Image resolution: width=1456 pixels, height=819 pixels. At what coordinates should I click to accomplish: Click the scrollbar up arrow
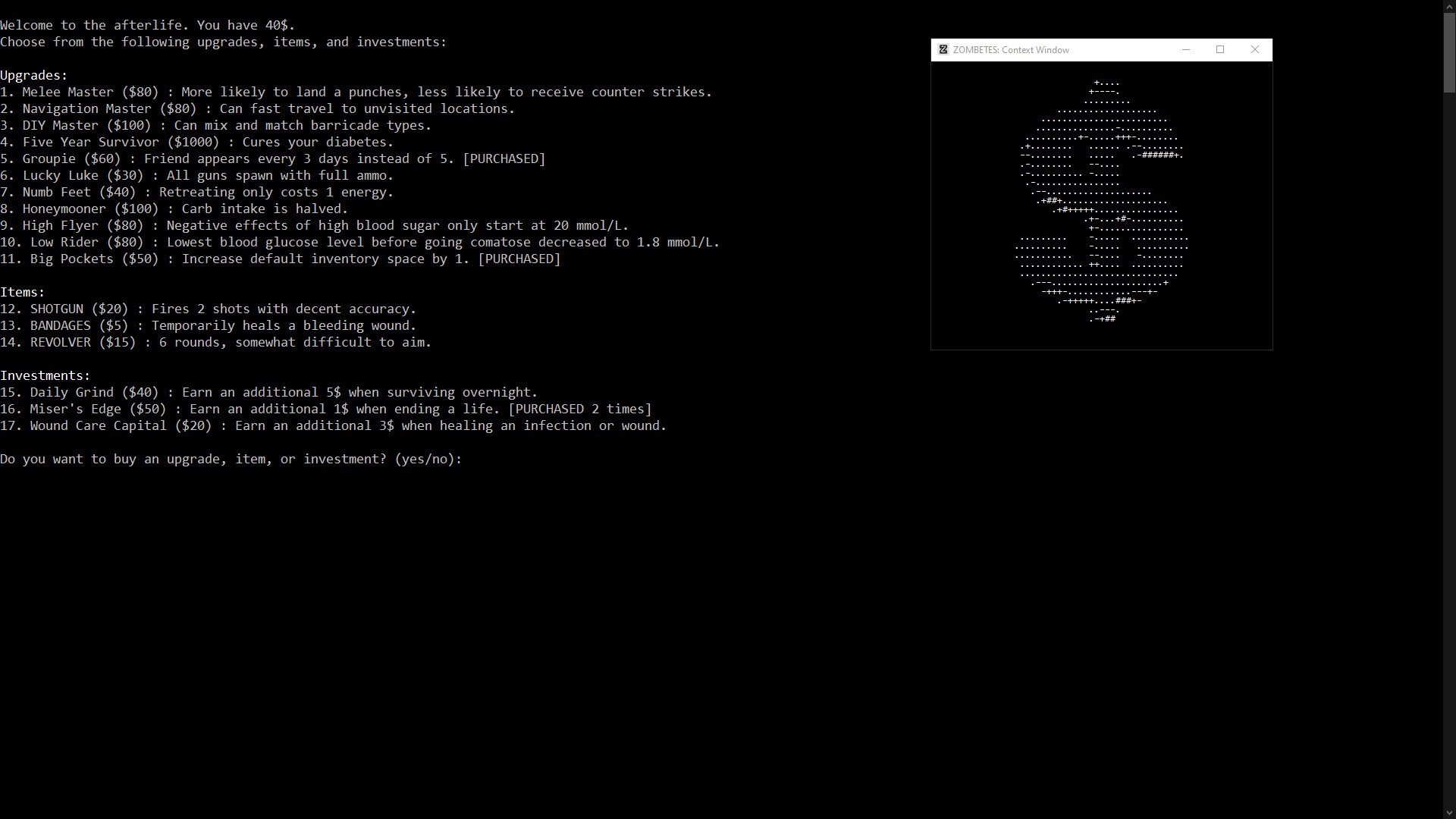pyautogui.click(x=1448, y=6)
